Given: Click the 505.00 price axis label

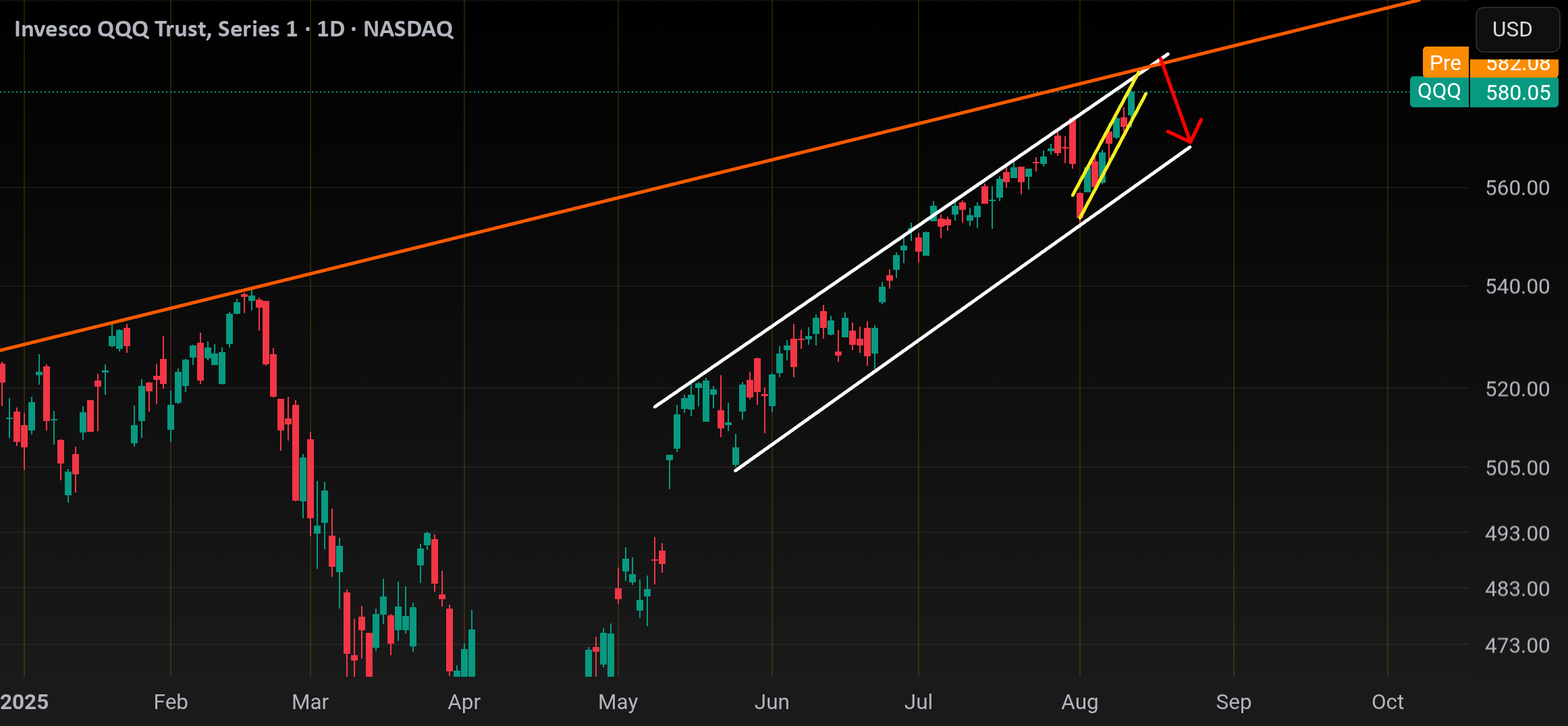Looking at the screenshot, I should click(x=1517, y=468).
